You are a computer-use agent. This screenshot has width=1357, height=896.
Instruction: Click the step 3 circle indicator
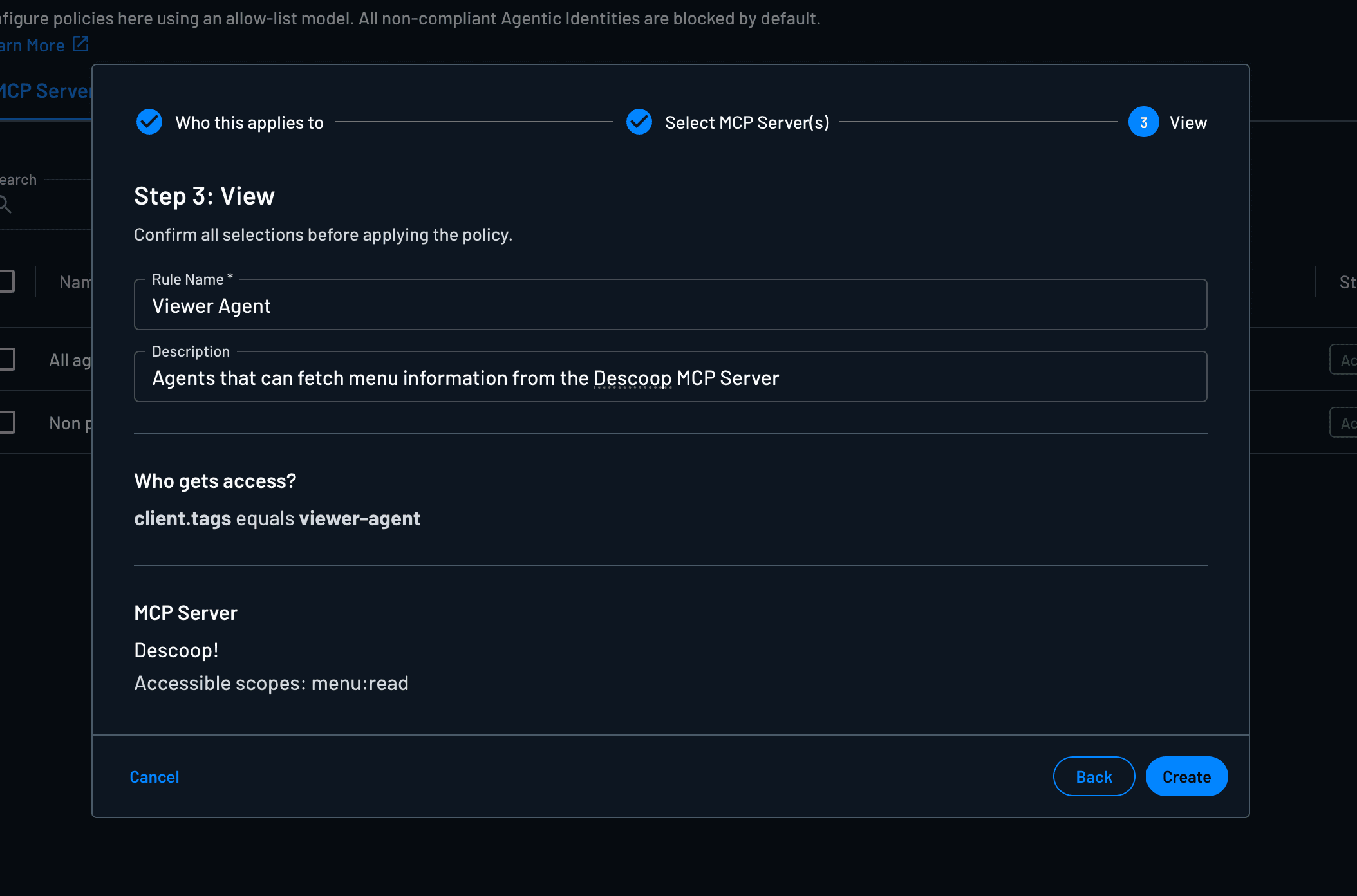[x=1143, y=122]
